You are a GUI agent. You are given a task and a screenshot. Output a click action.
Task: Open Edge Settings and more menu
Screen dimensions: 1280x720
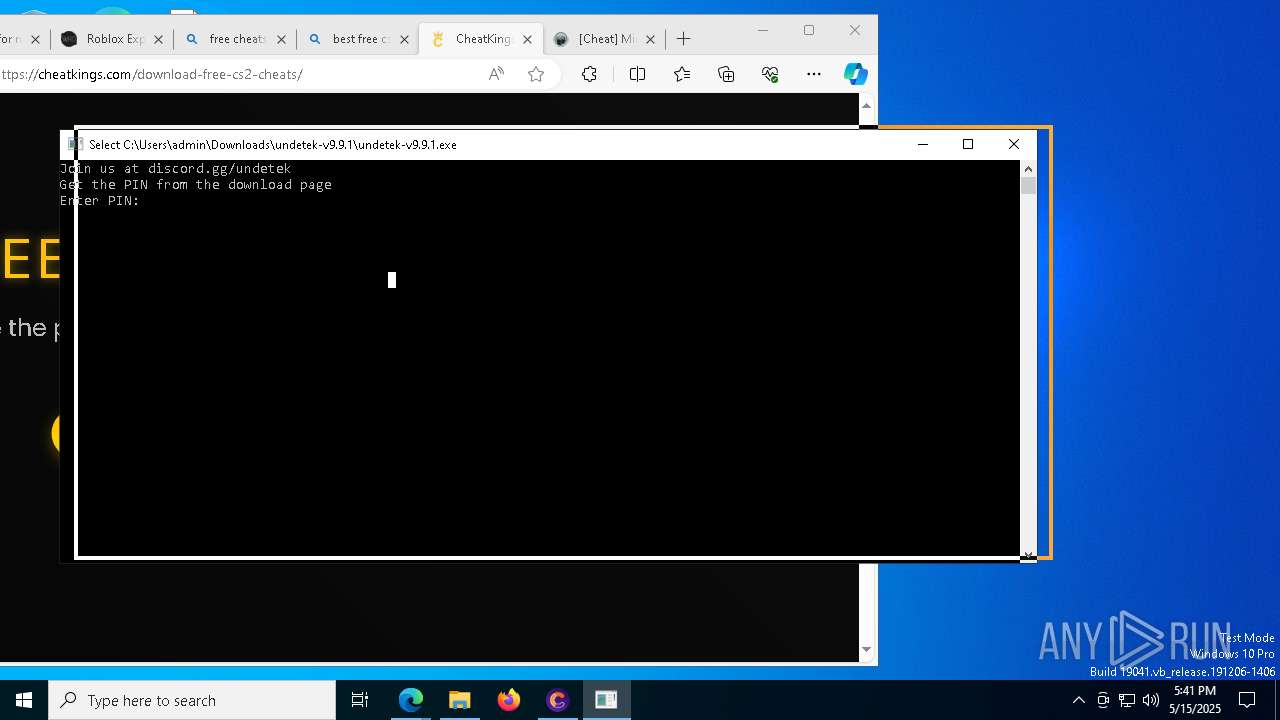click(814, 74)
